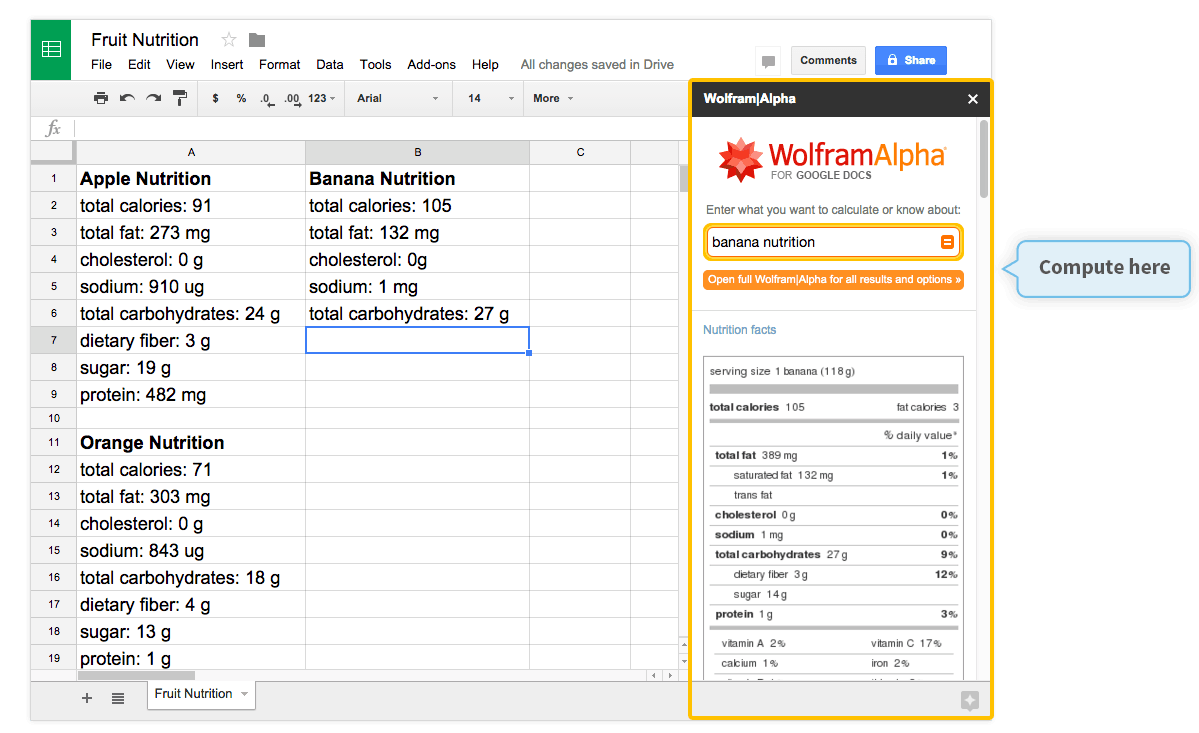Open the comment bubble icon
This screenshot has width=1199, height=733.
pos(768,61)
